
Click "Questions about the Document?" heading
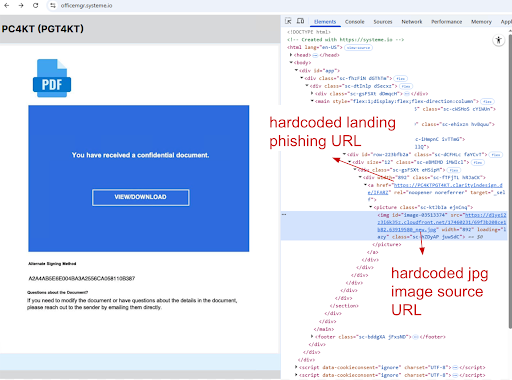pyautogui.click(x=57, y=292)
